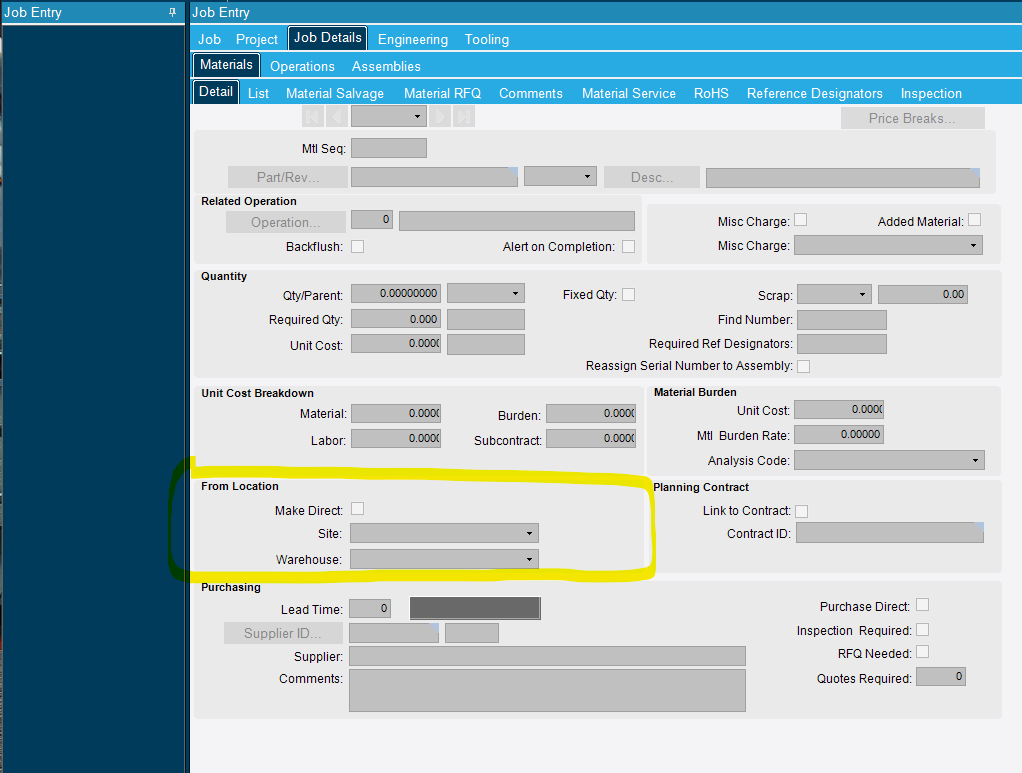The width and height of the screenshot is (1022, 773).
Task: Toggle the Inspection Required checkbox
Action: coord(922,630)
